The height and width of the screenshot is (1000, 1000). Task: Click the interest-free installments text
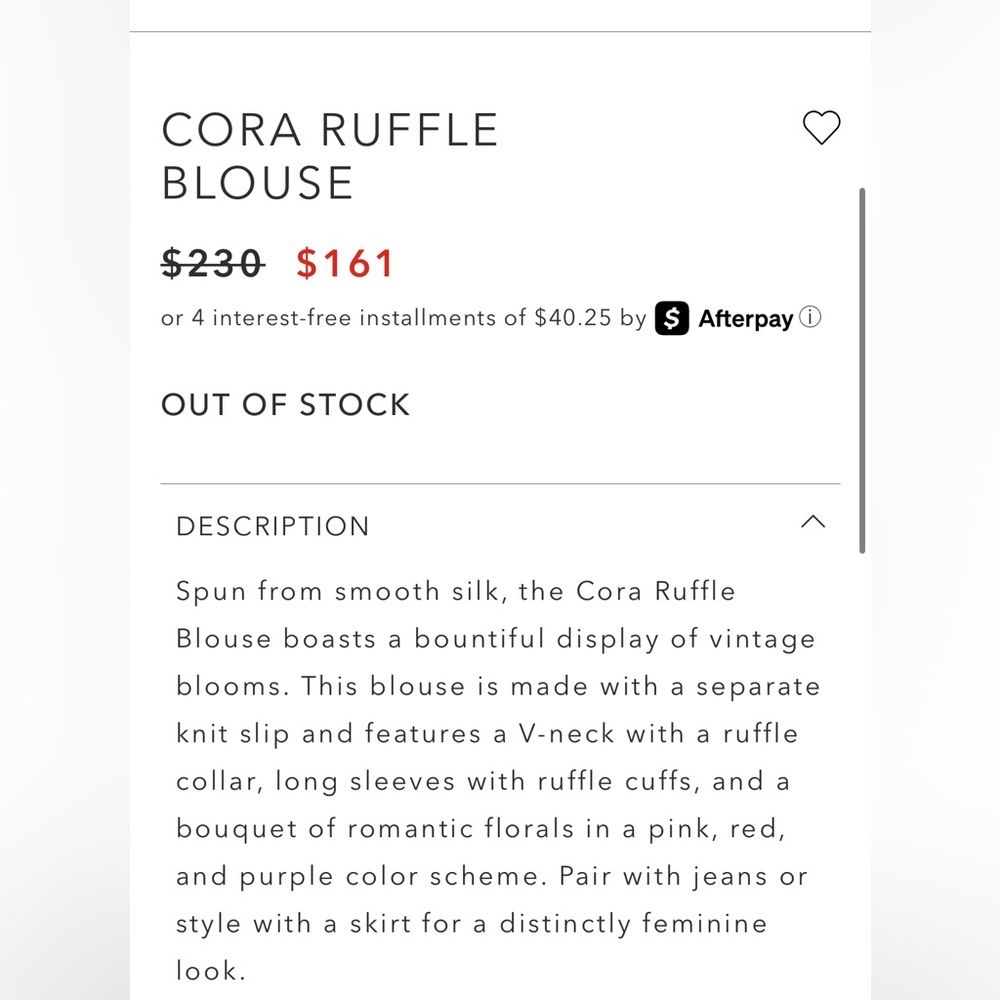click(400, 318)
